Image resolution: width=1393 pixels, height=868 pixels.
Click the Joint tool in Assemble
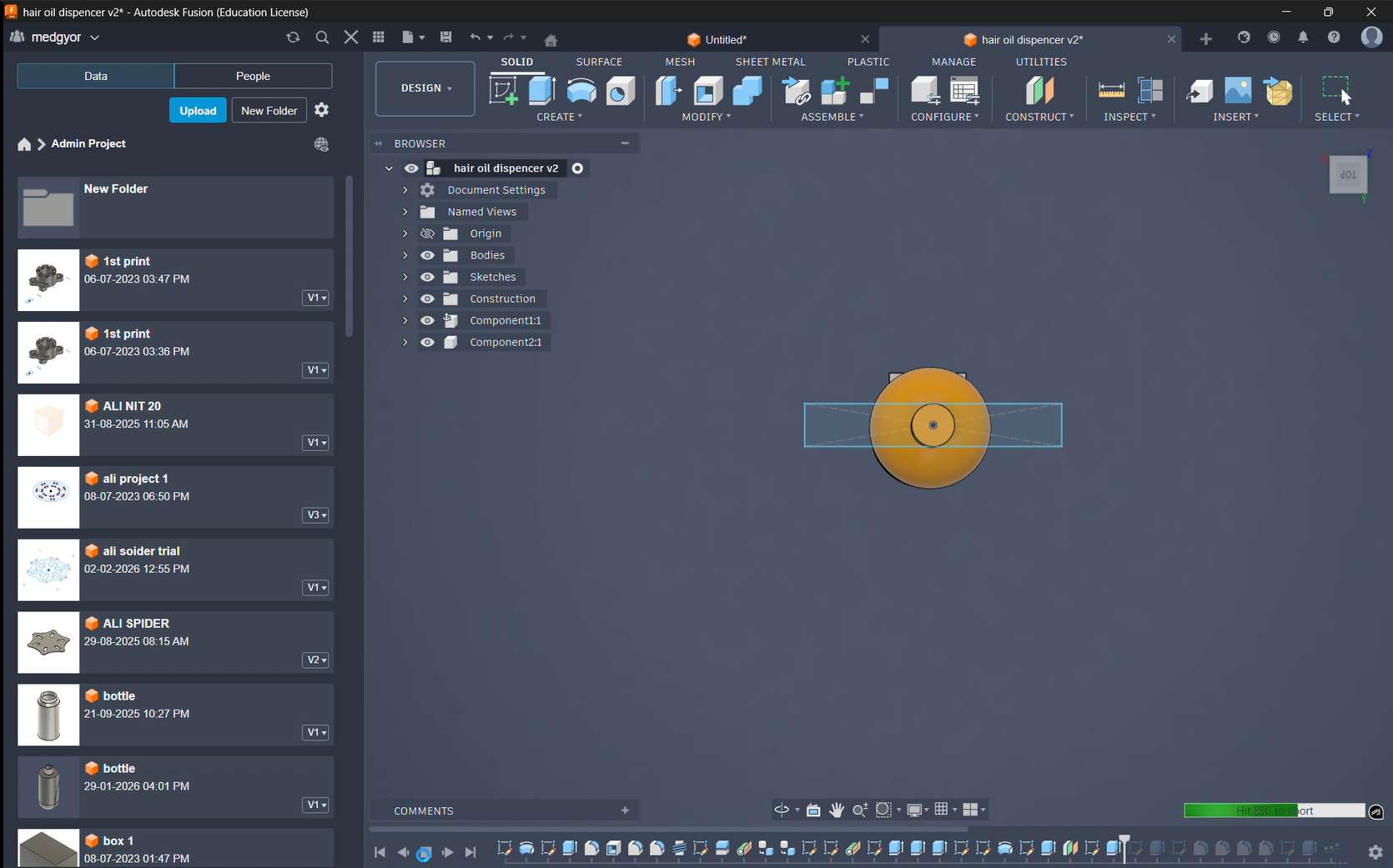[874, 90]
